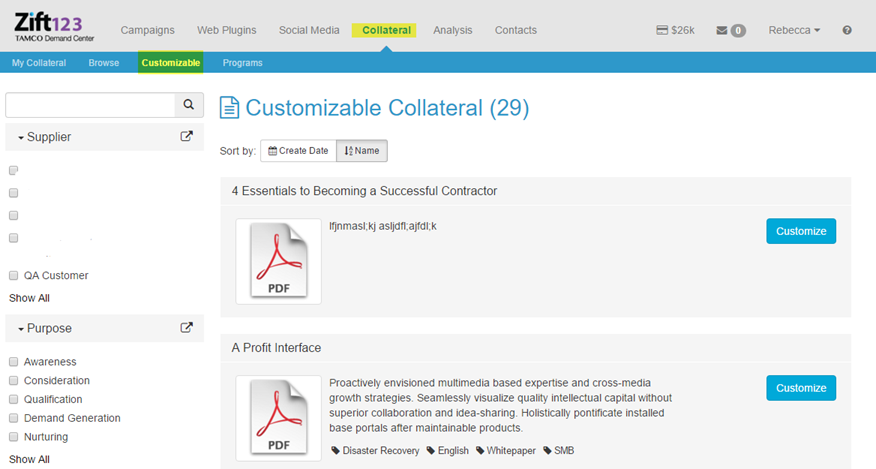Go to the Campaigns menu
This screenshot has height=469, width=876.
coord(147,30)
